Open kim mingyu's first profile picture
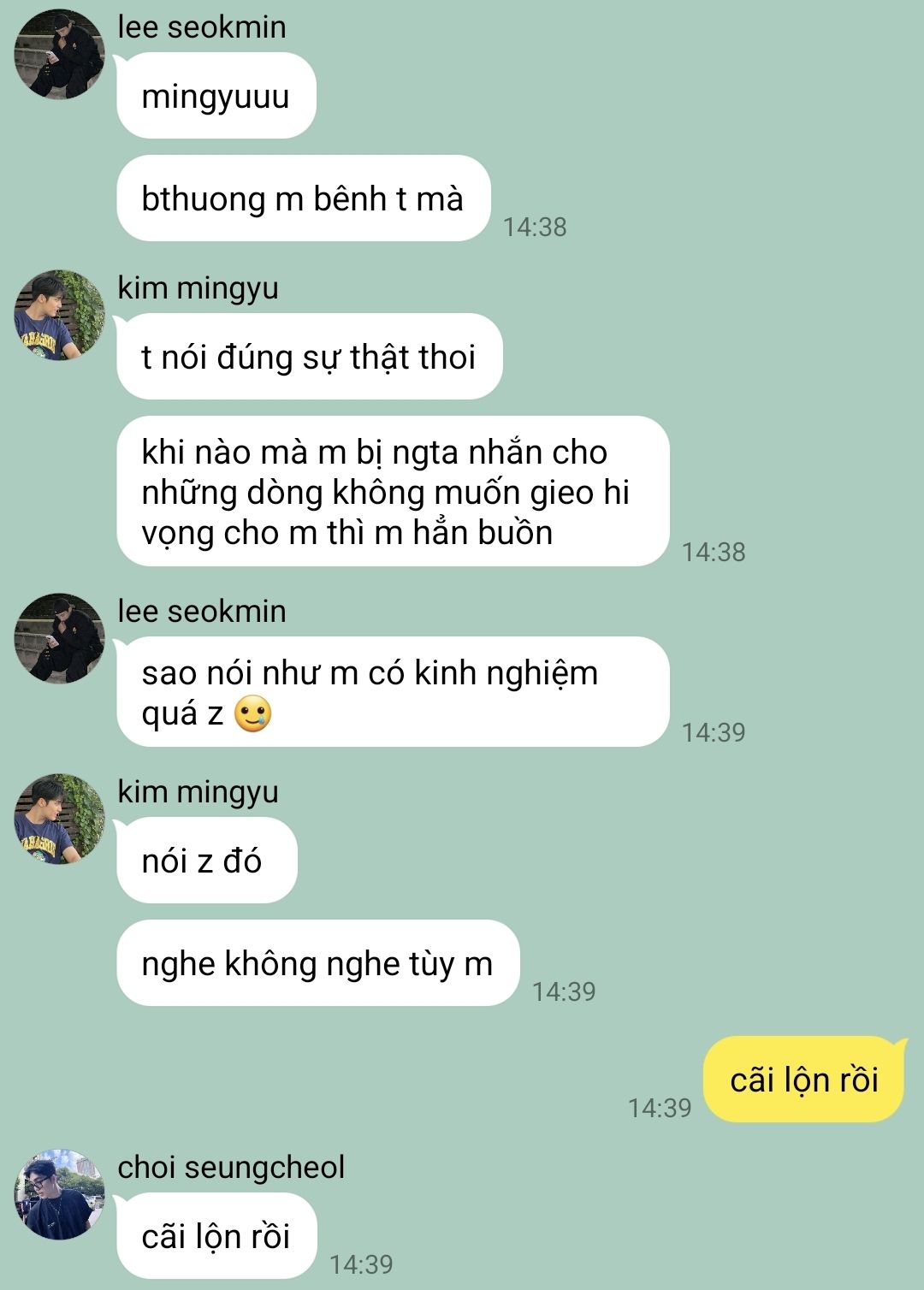 [59, 315]
